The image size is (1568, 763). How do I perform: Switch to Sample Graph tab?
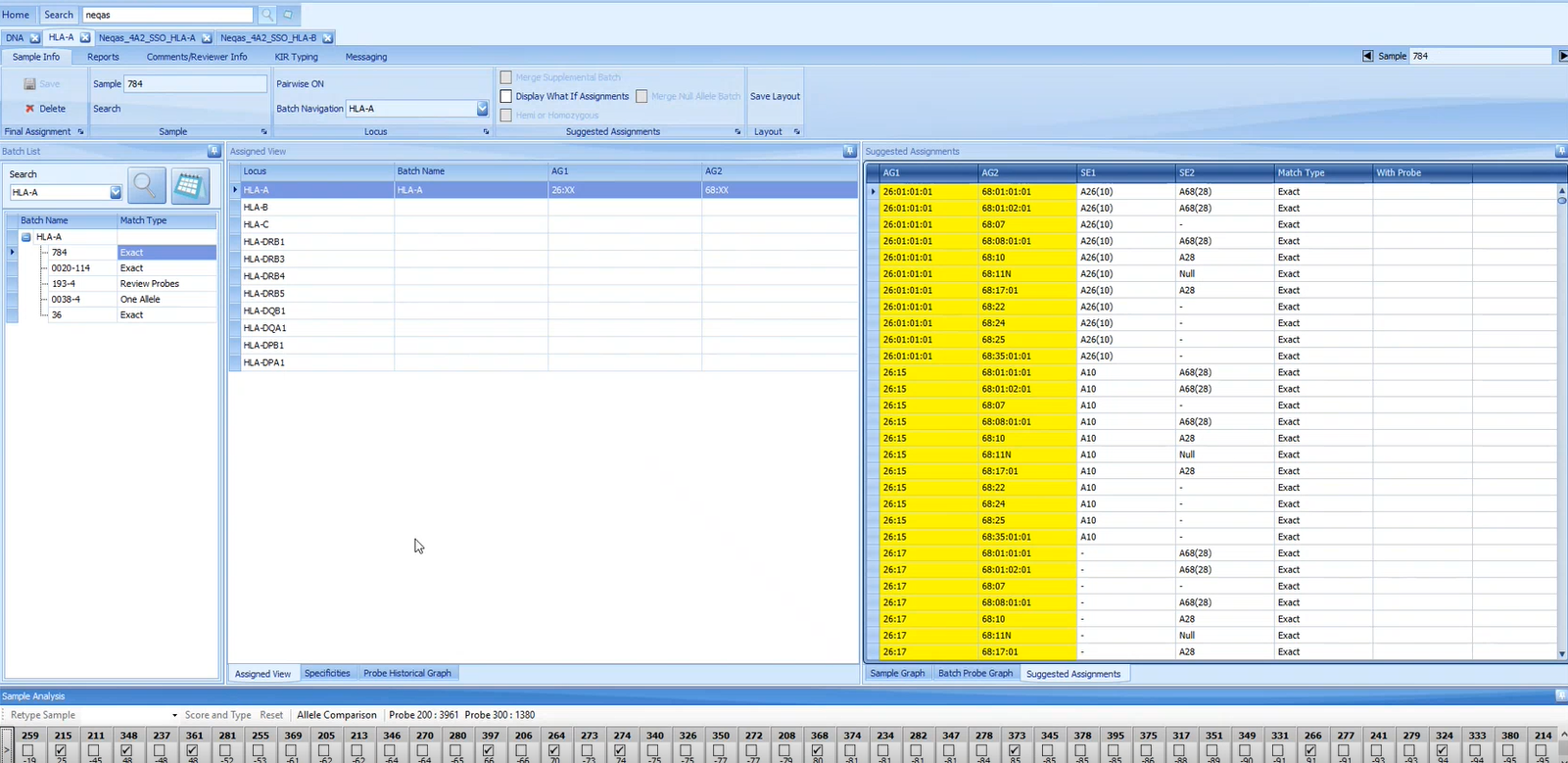point(897,674)
